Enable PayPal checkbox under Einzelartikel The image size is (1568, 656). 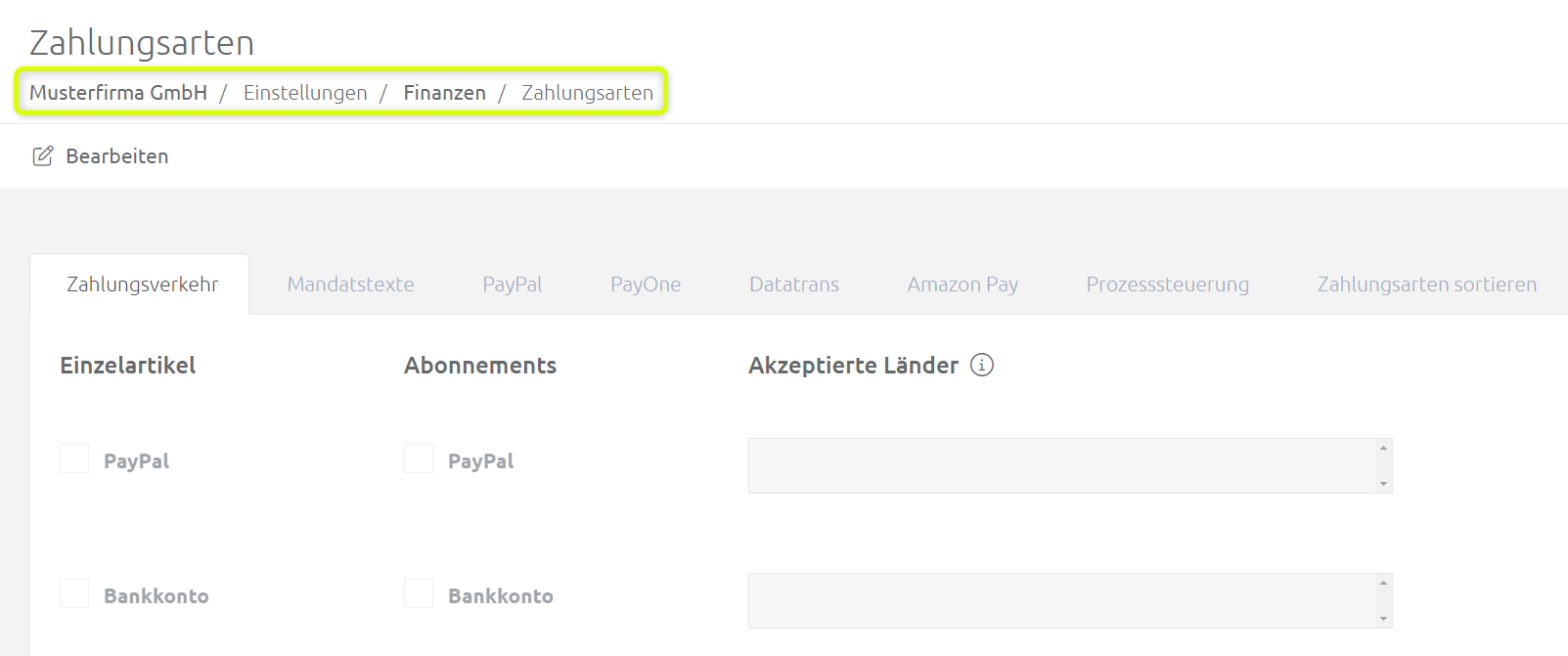coord(74,459)
